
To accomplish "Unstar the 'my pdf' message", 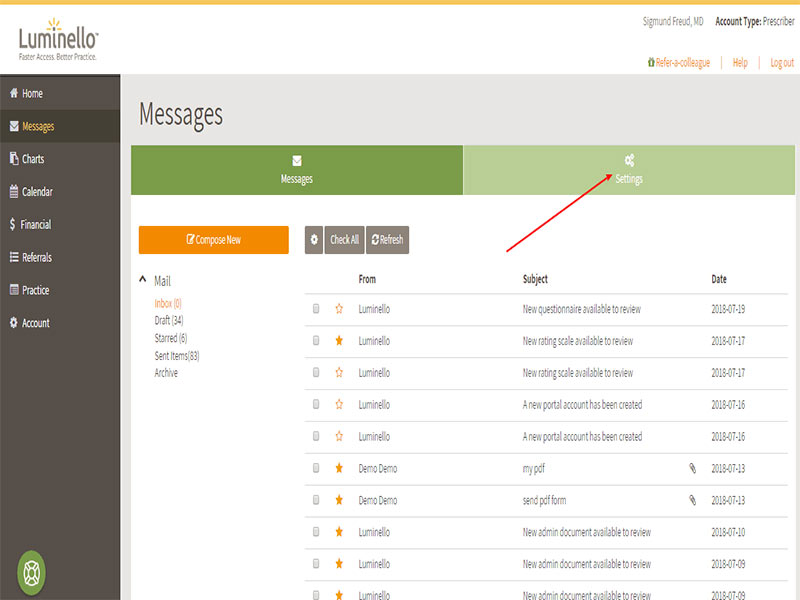I will click(339, 468).
